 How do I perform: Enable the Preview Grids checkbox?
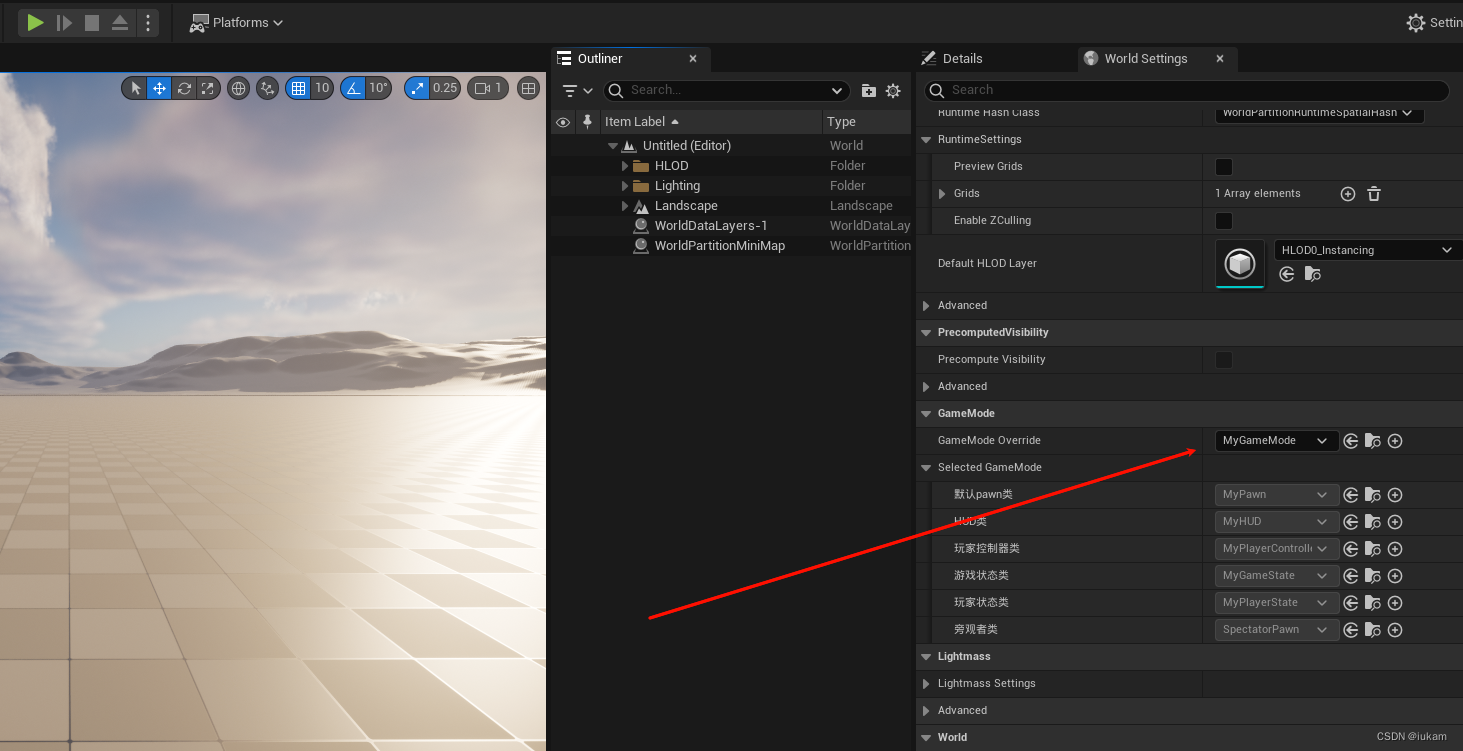click(1224, 167)
